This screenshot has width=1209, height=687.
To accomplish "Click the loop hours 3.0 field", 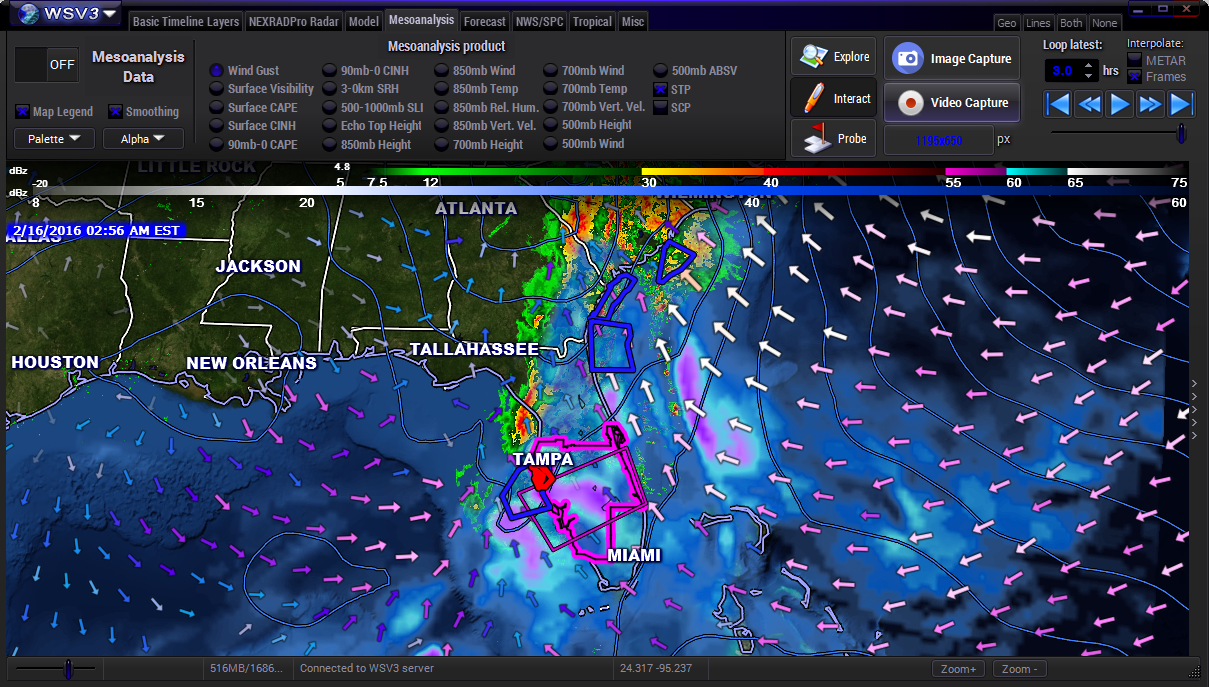I will coord(1062,71).
